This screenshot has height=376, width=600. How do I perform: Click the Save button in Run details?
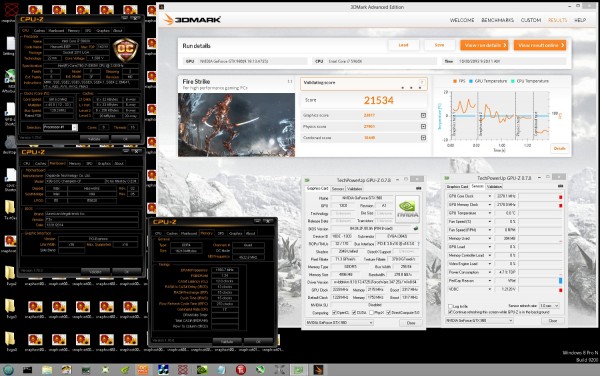point(439,45)
